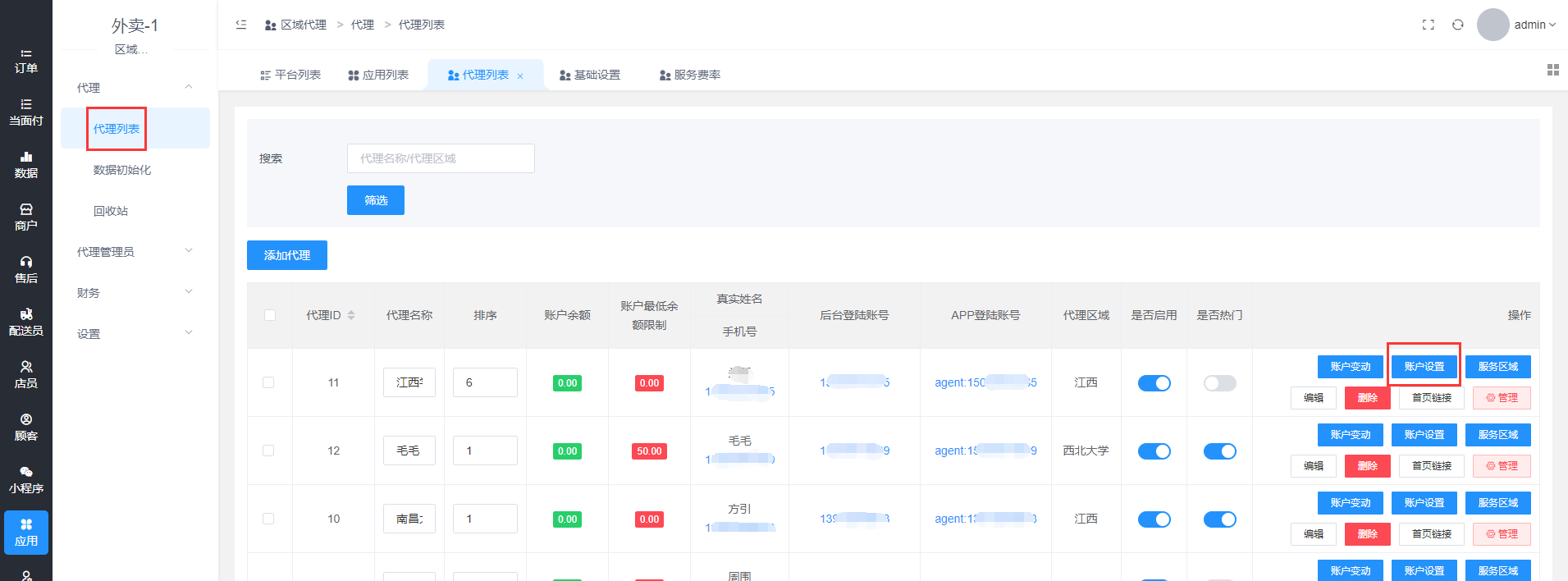Image resolution: width=1568 pixels, height=581 pixels.
Task: Switch to the 服务费率 tab
Action: tap(689, 75)
